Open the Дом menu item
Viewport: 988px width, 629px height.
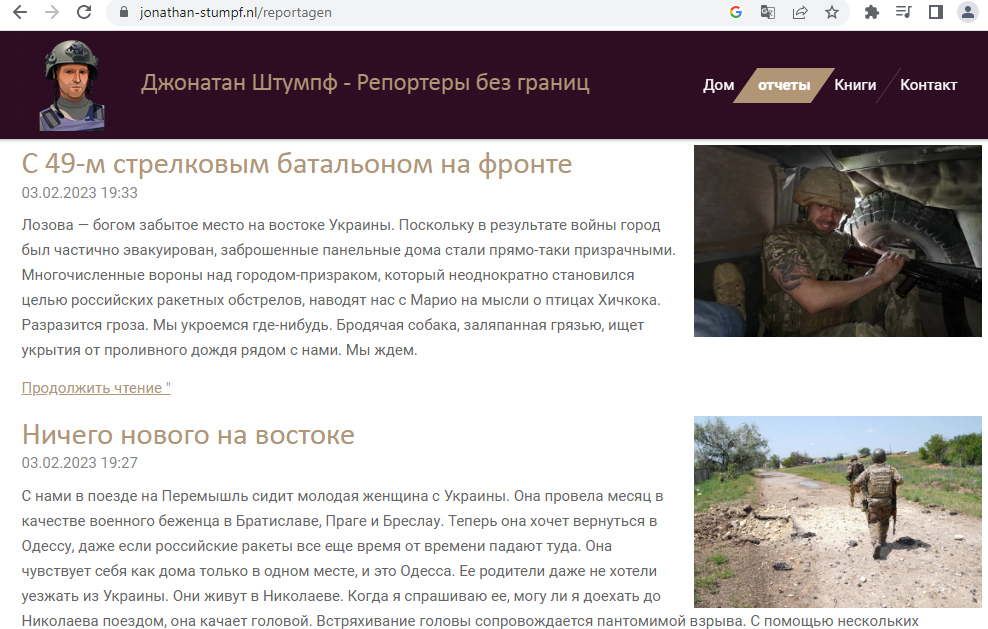click(x=718, y=85)
